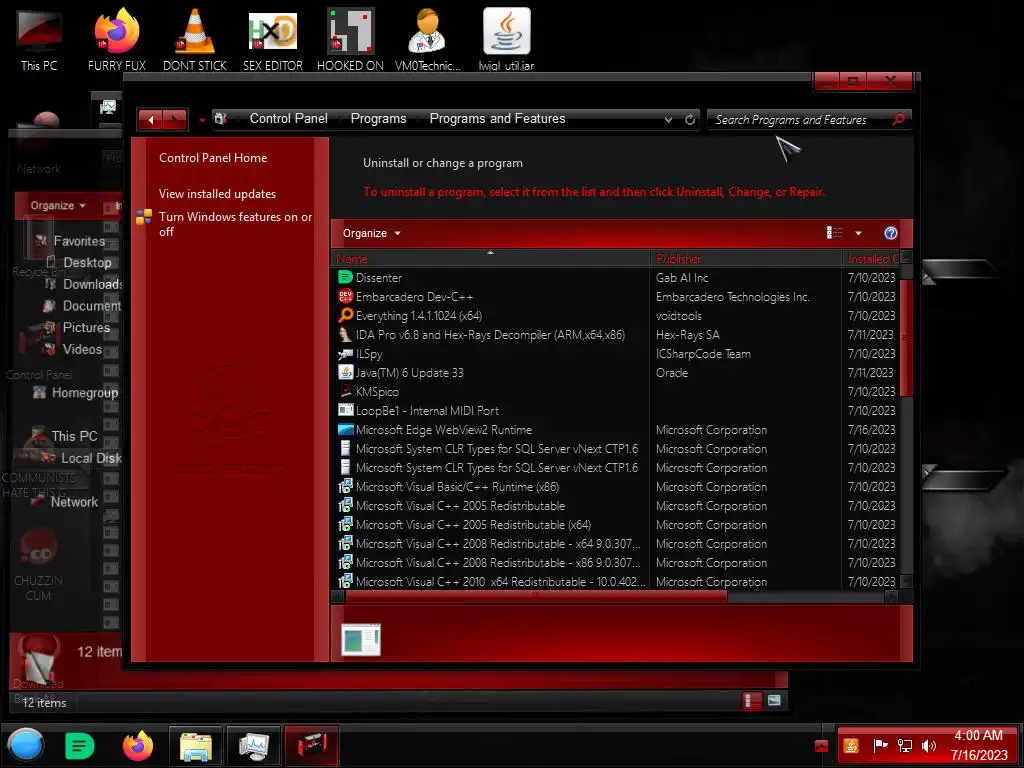Screen dimensions: 1024x768
Task: Select the ILSpy program icon
Action: click(345, 353)
